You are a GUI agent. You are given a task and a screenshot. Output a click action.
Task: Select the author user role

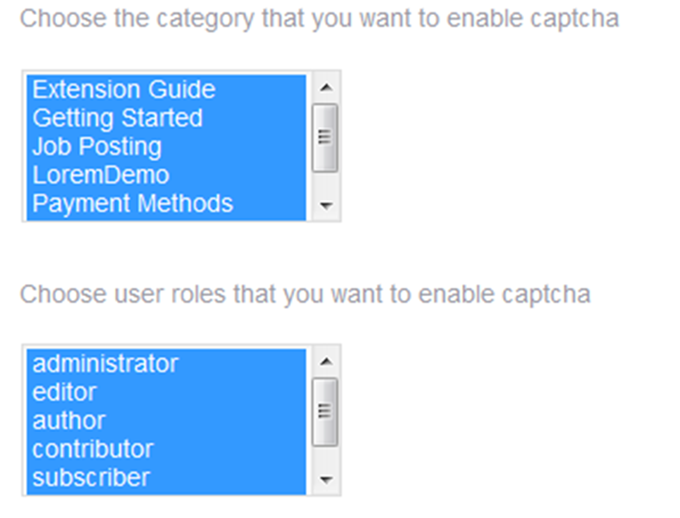coord(68,420)
